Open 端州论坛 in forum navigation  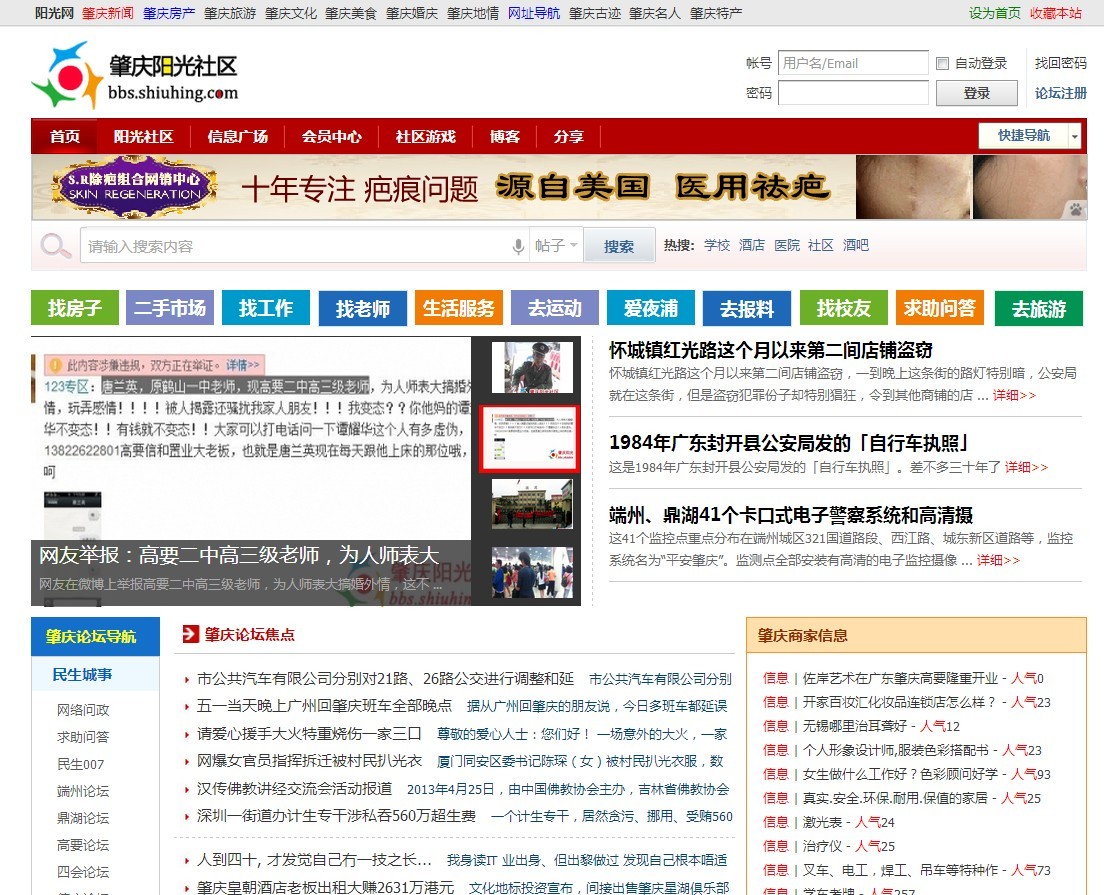click(x=83, y=791)
